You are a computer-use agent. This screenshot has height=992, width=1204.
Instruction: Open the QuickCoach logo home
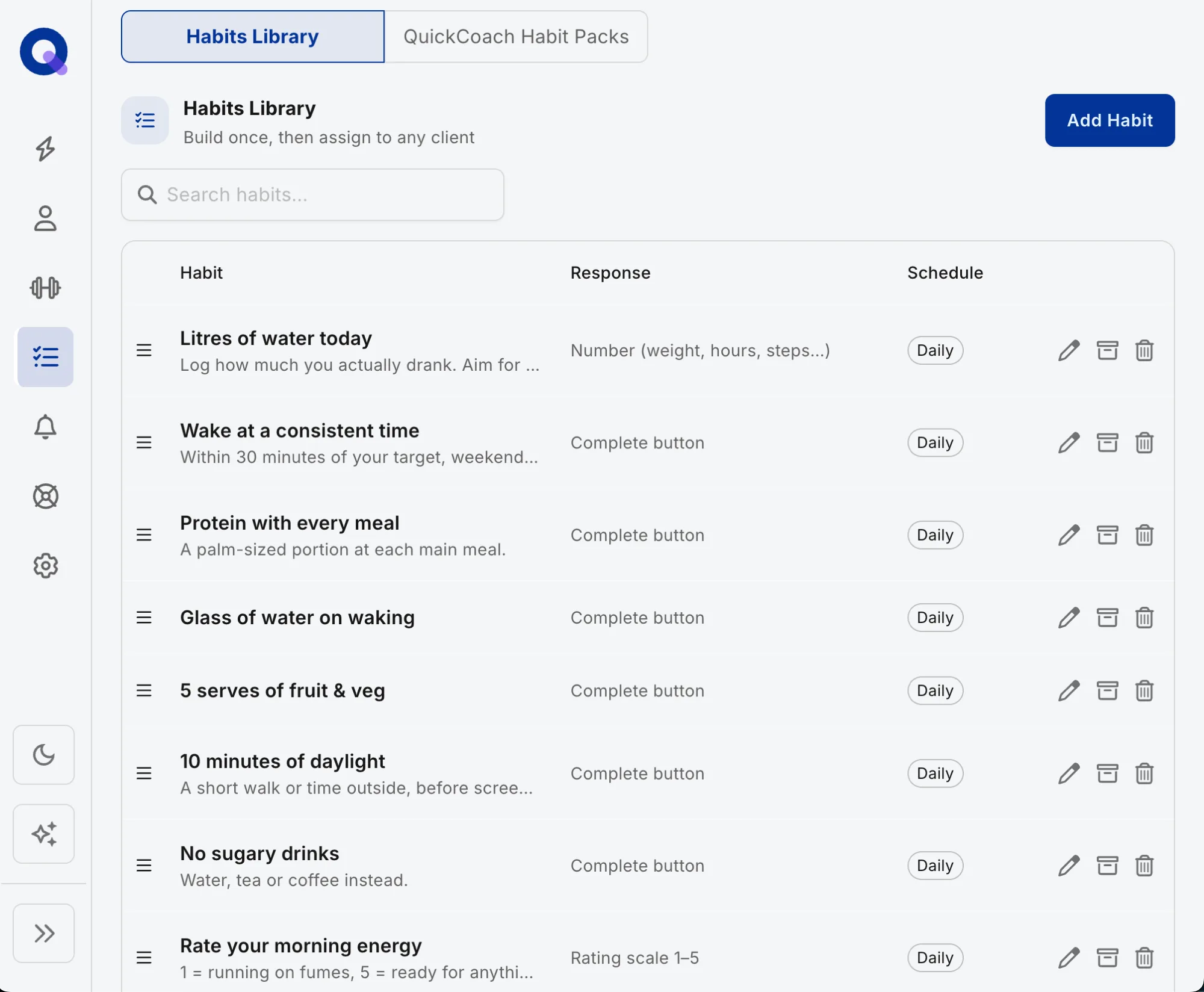point(44,52)
